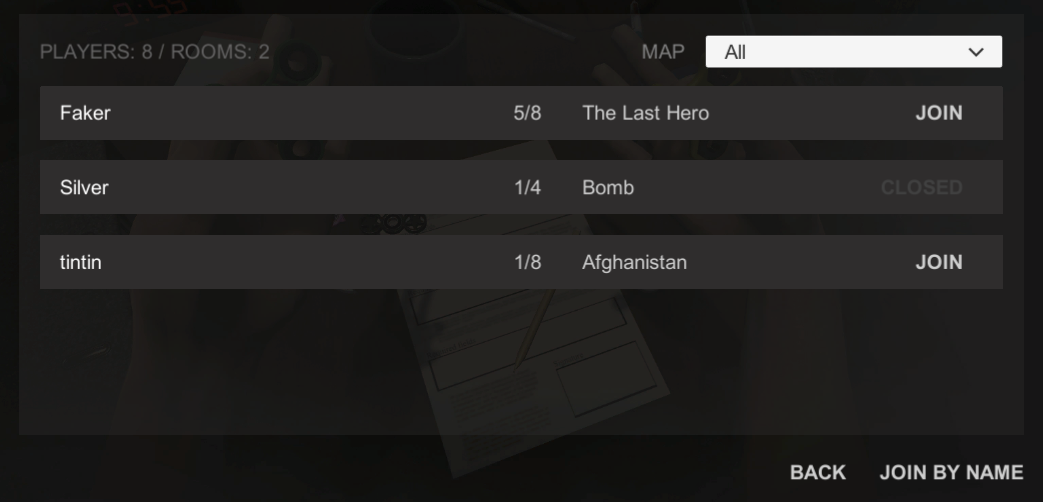The height and width of the screenshot is (502, 1043).
Task: Select the Faker room name
Action: 85,113
